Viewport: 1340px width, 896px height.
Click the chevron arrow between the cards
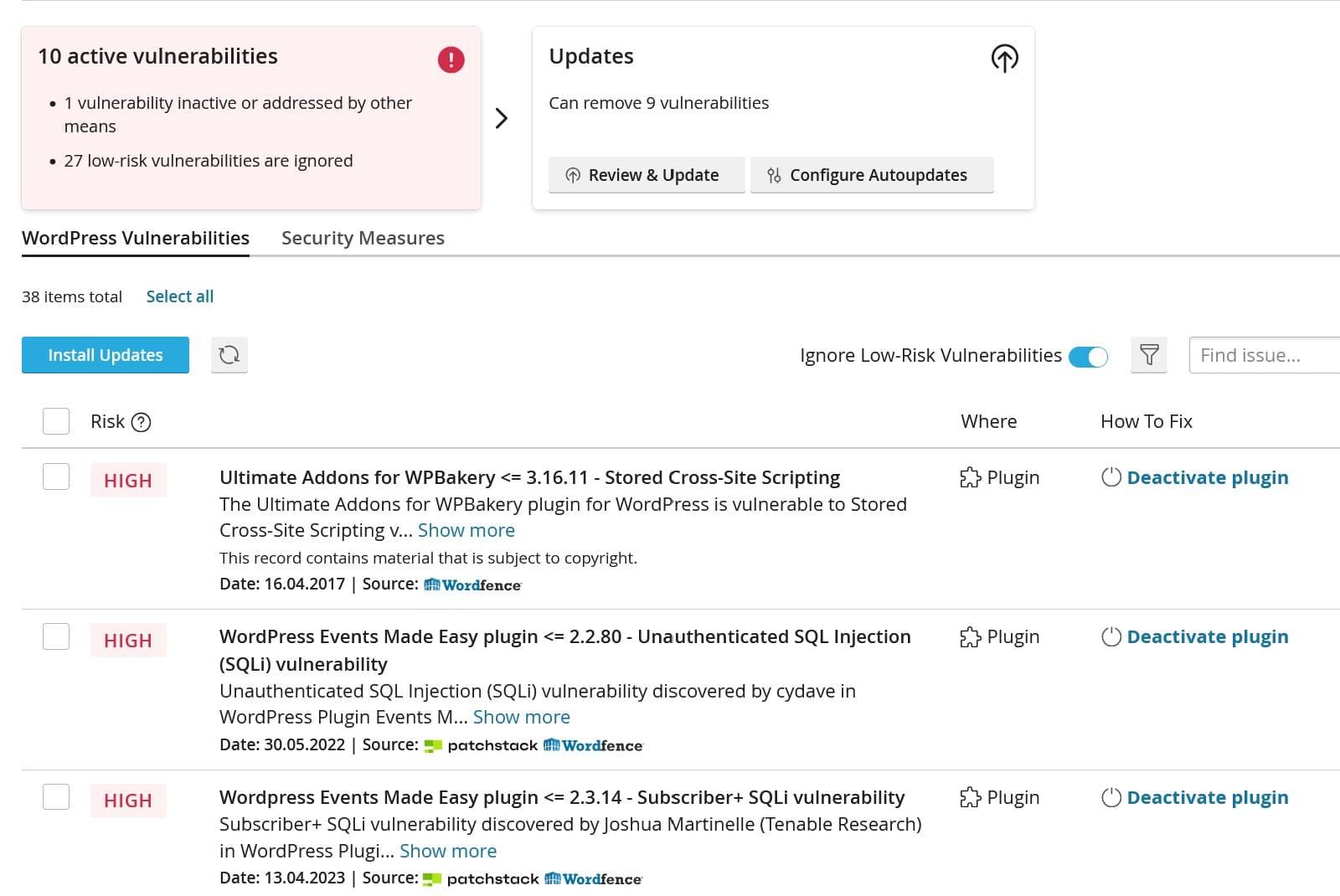pyautogui.click(x=501, y=118)
